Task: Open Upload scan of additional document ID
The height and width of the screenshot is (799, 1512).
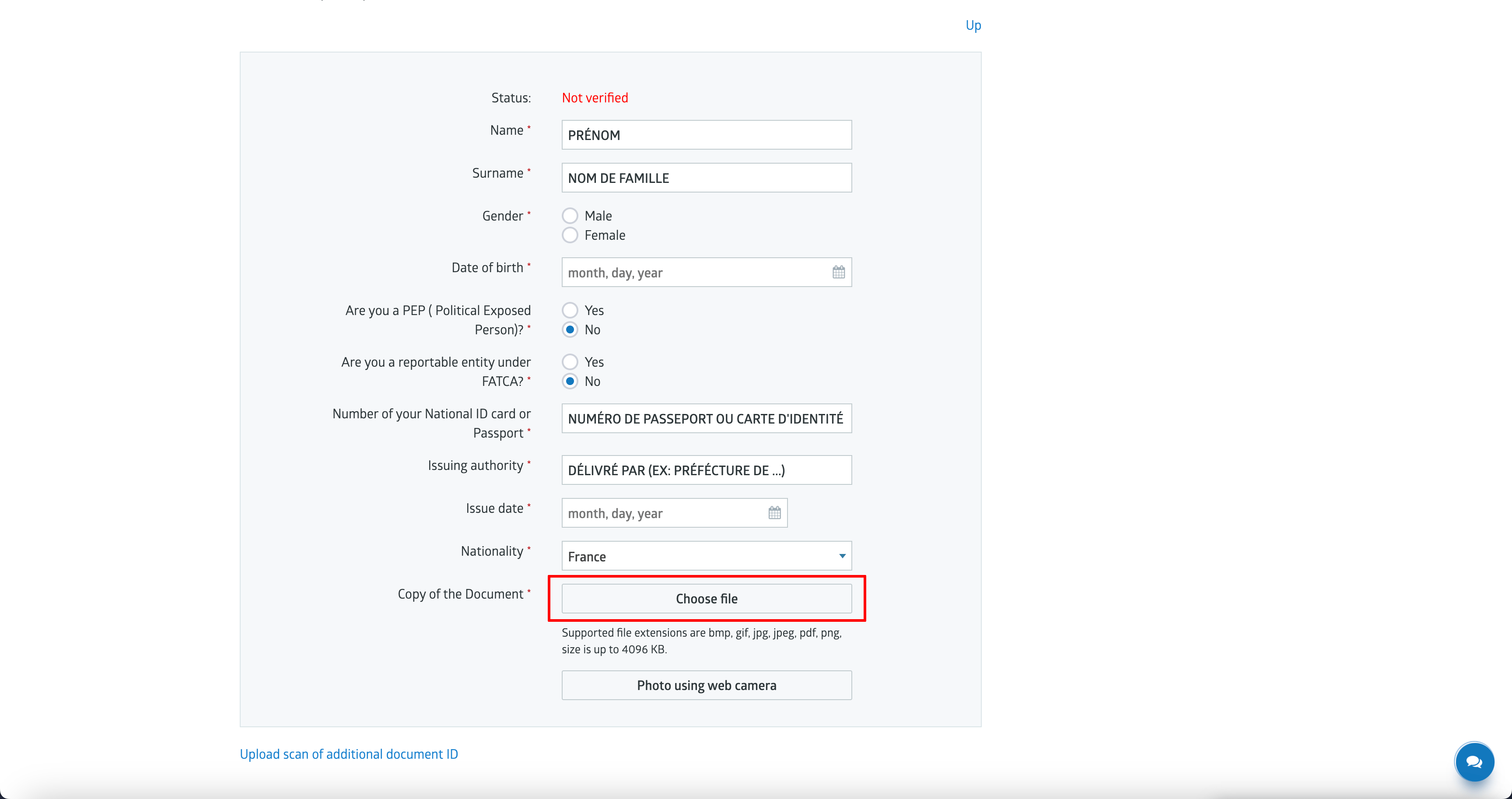Action: pos(349,754)
